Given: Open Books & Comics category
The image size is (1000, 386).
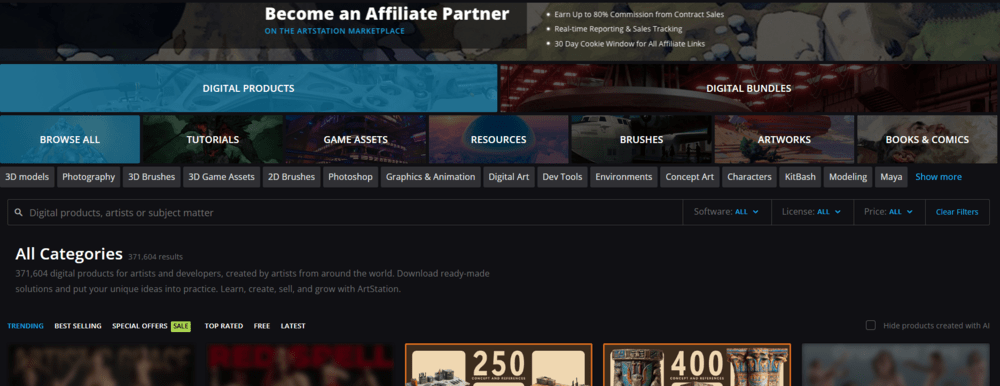Looking at the screenshot, I should (x=928, y=139).
